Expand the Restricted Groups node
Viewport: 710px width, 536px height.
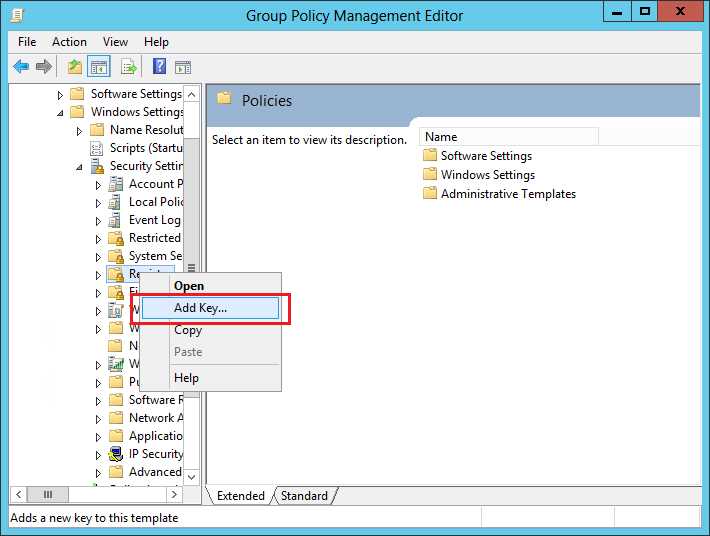pyautogui.click(x=98, y=239)
